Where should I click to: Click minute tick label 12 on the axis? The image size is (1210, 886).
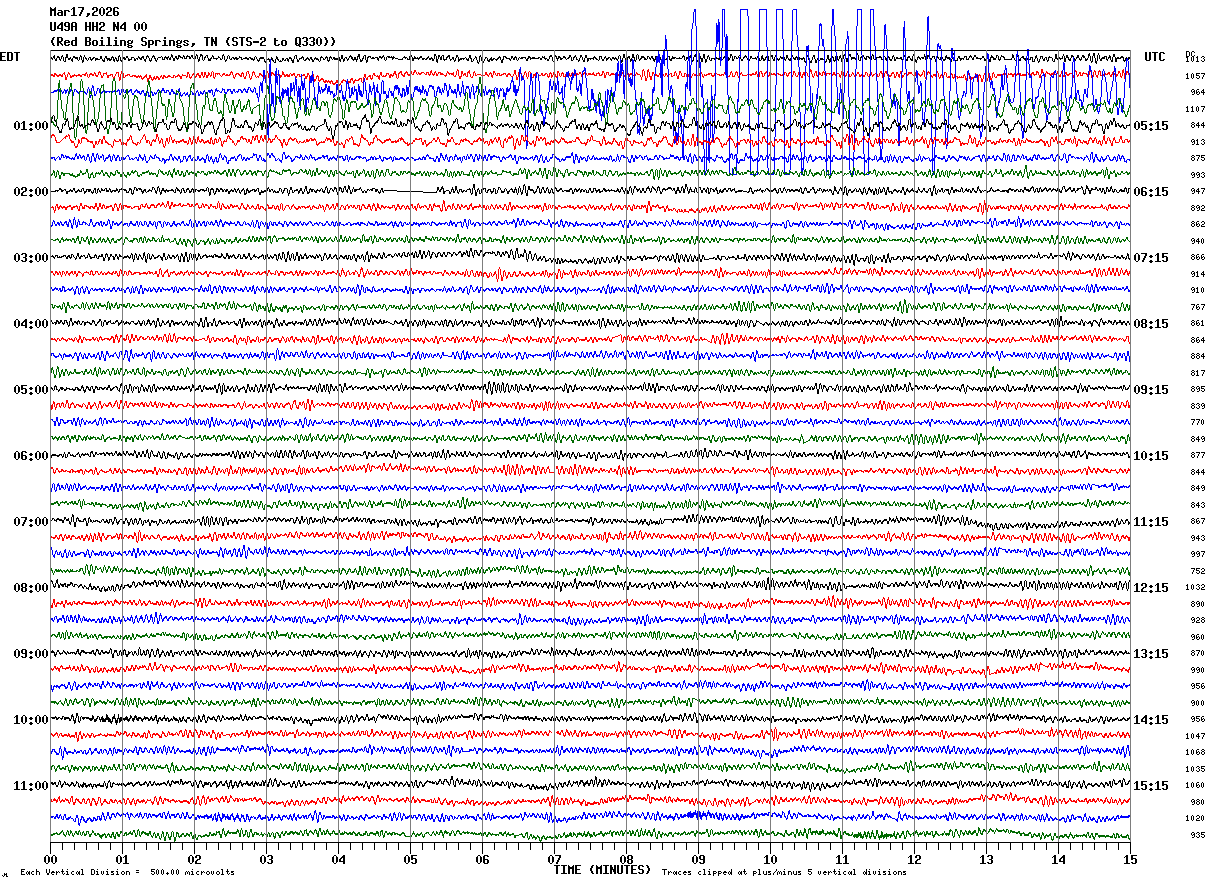tap(914, 859)
